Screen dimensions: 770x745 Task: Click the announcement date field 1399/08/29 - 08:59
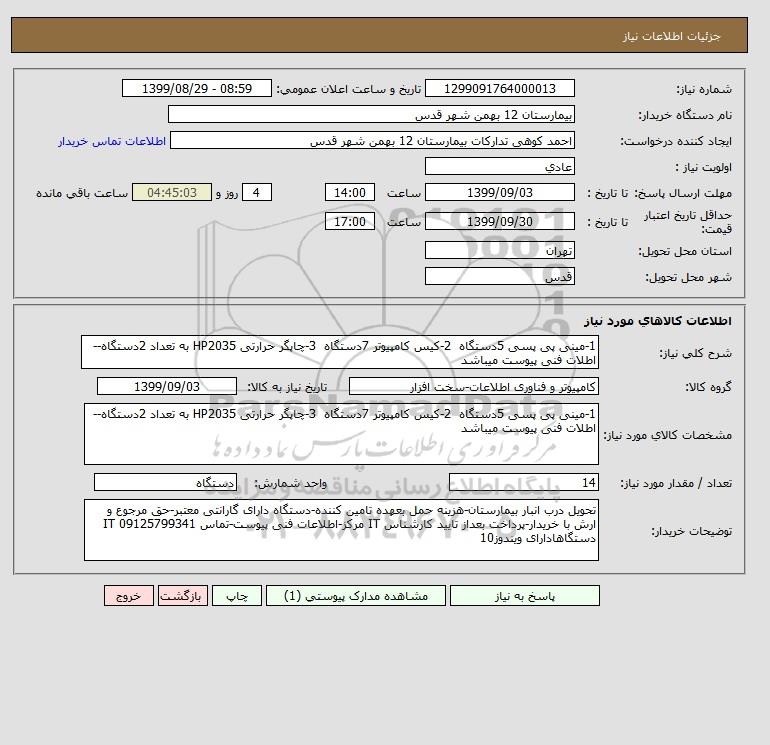(x=197, y=88)
